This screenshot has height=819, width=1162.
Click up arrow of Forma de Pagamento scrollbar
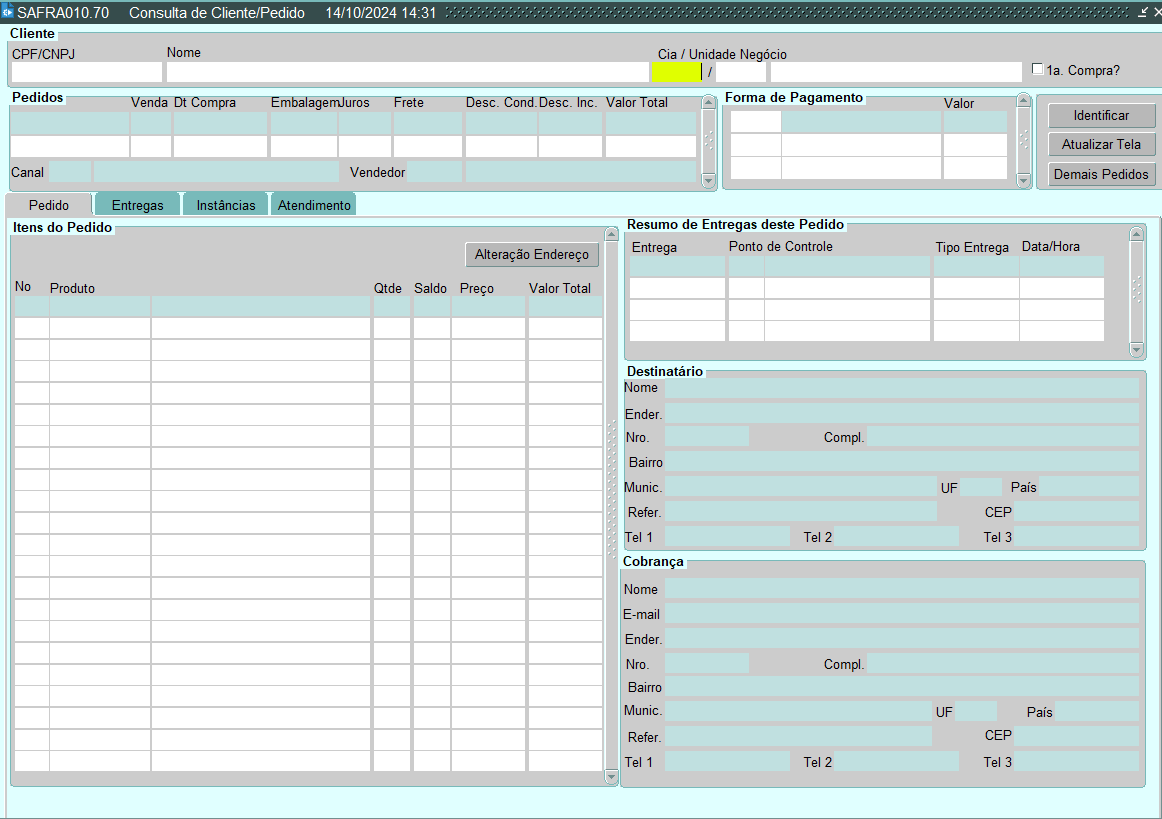(1023, 101)
